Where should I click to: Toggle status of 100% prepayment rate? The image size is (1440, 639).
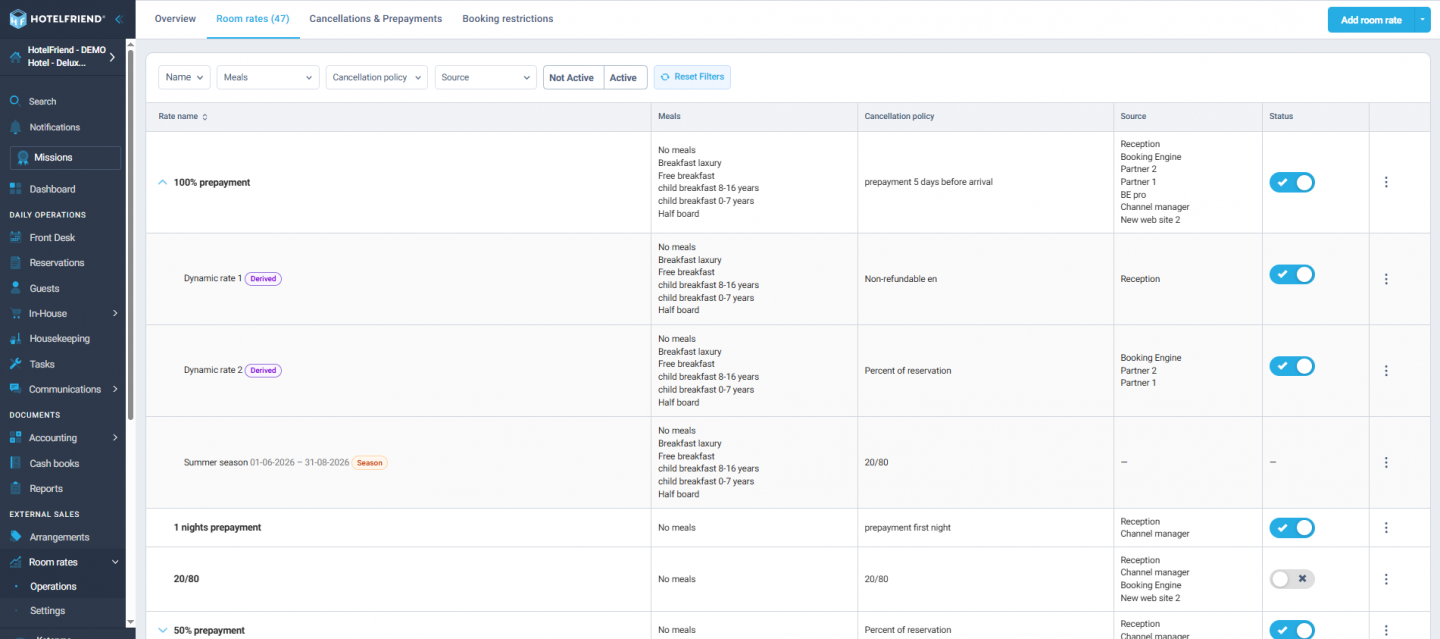[1292, 182]
